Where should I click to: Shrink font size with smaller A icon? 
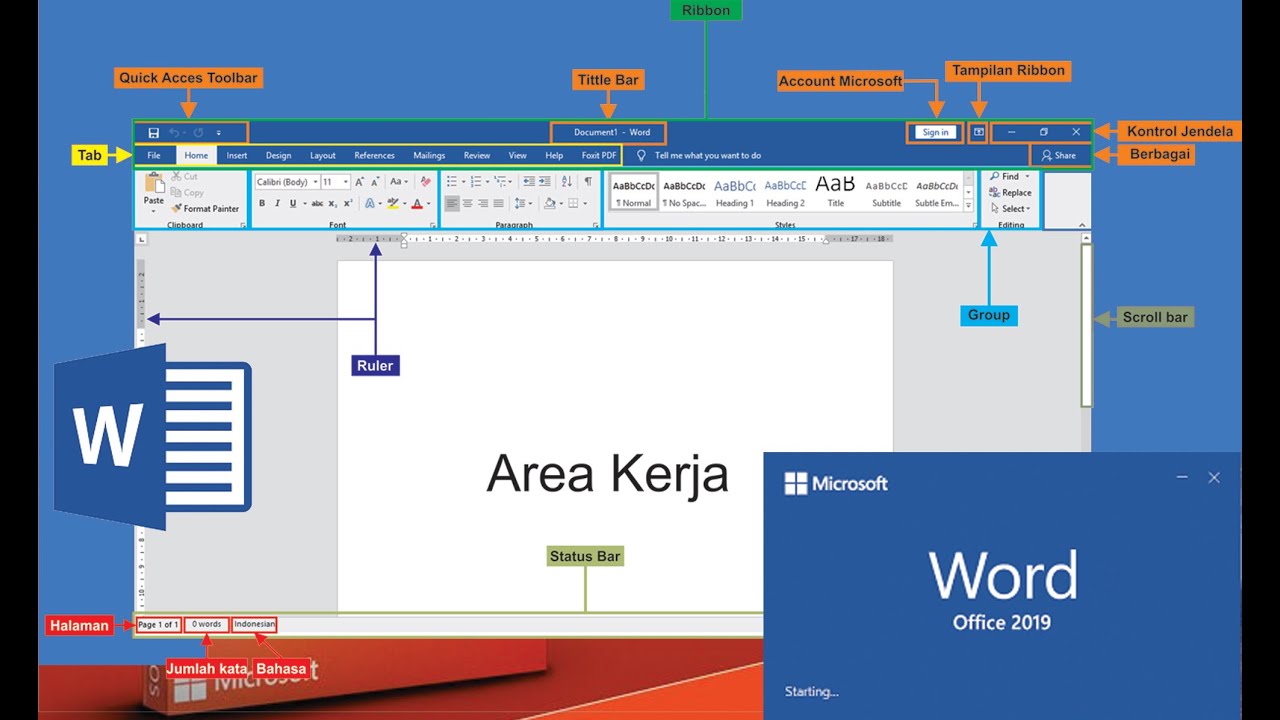tap(375, 182)
